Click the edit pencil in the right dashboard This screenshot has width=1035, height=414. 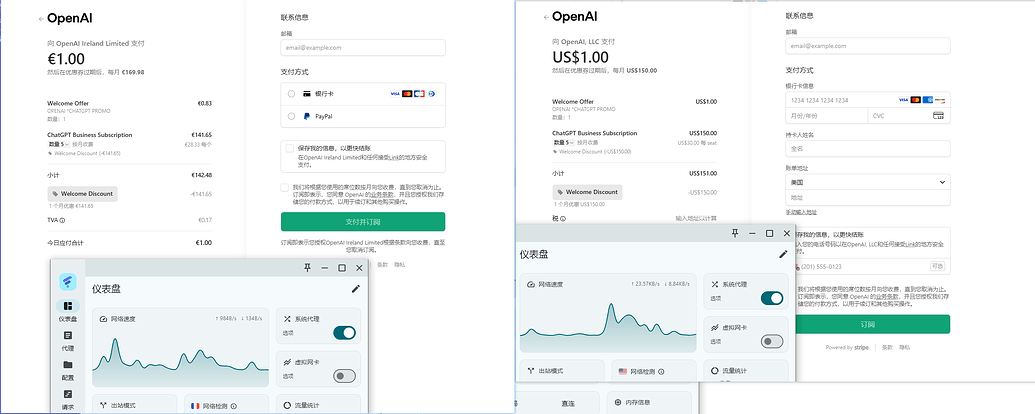coord(784,254)
